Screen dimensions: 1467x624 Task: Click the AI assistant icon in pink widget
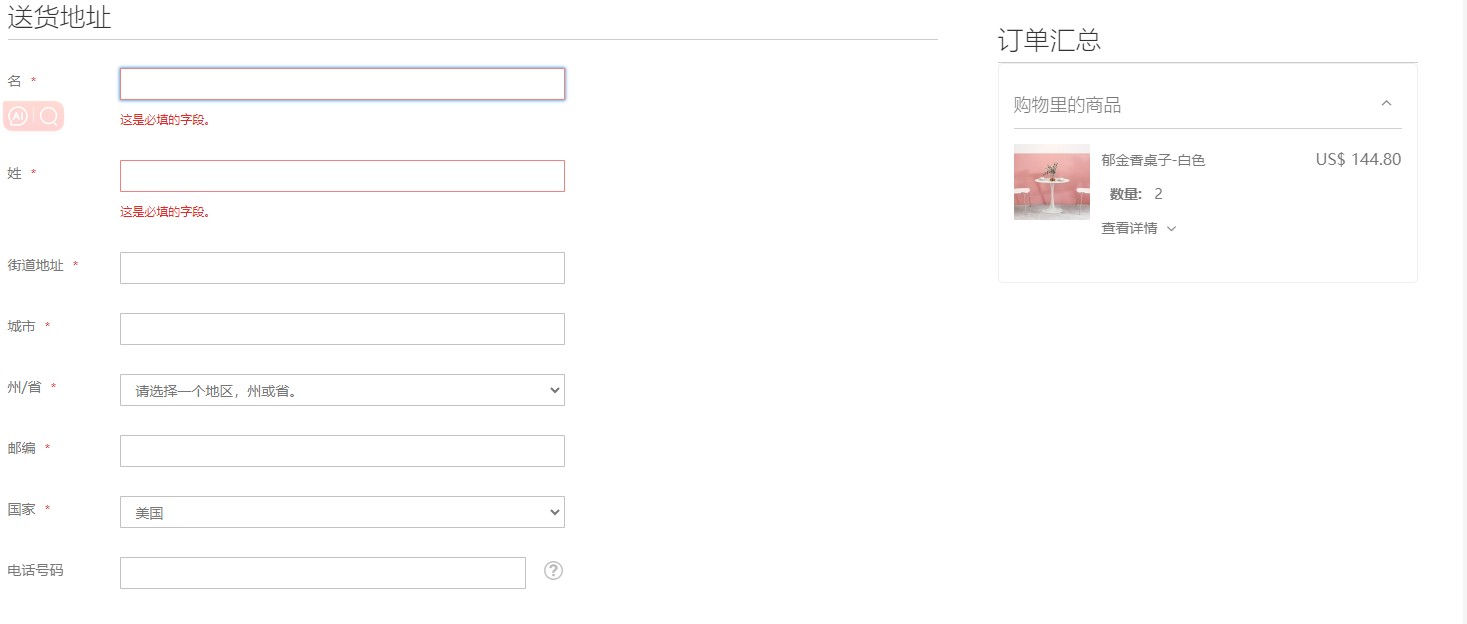point(18,117)
